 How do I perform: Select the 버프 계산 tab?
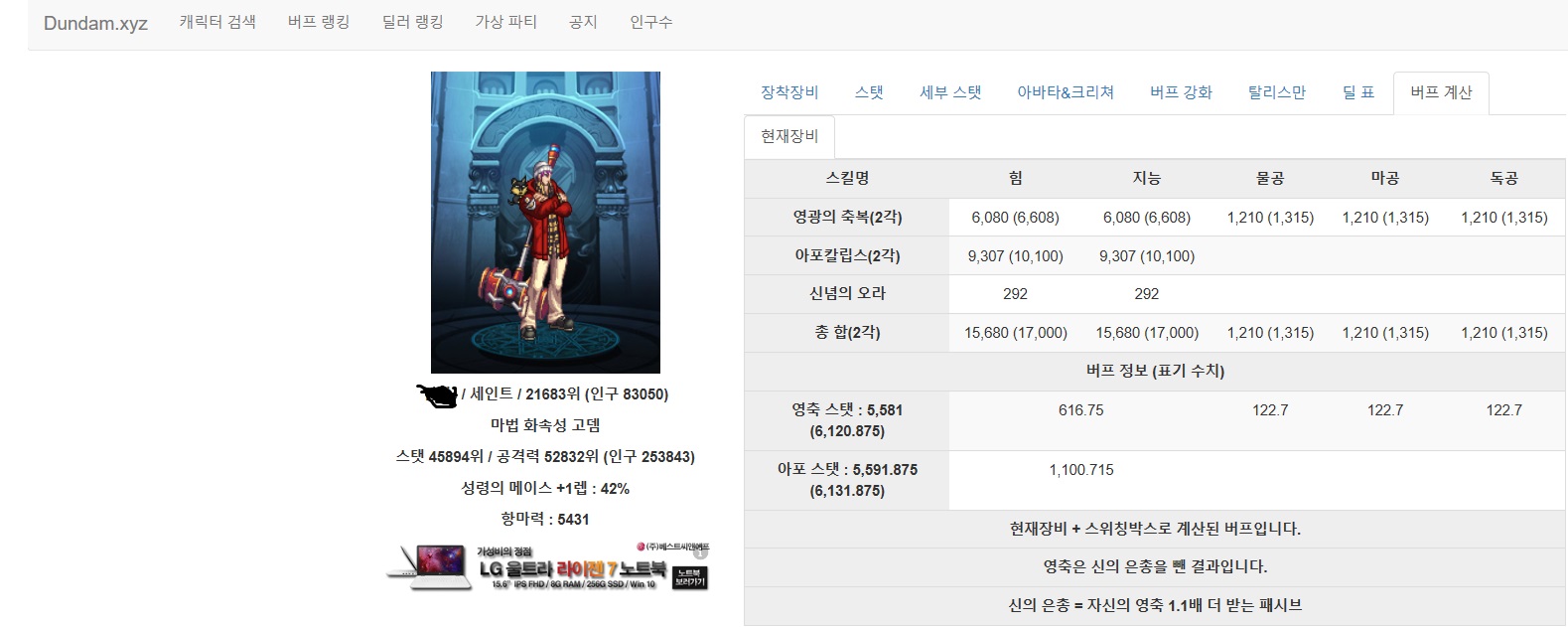click(1441, 92)
